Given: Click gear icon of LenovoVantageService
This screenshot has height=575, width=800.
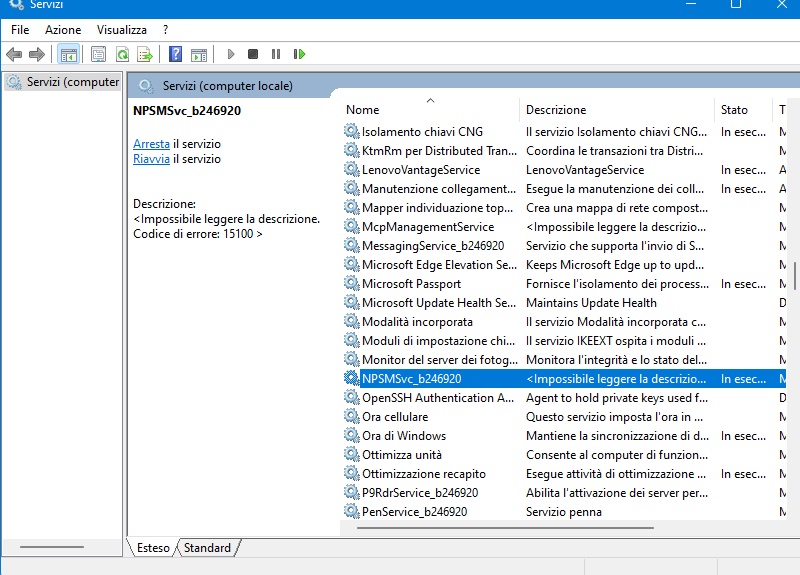Looking at the screenshot, I should click(352, 169).
